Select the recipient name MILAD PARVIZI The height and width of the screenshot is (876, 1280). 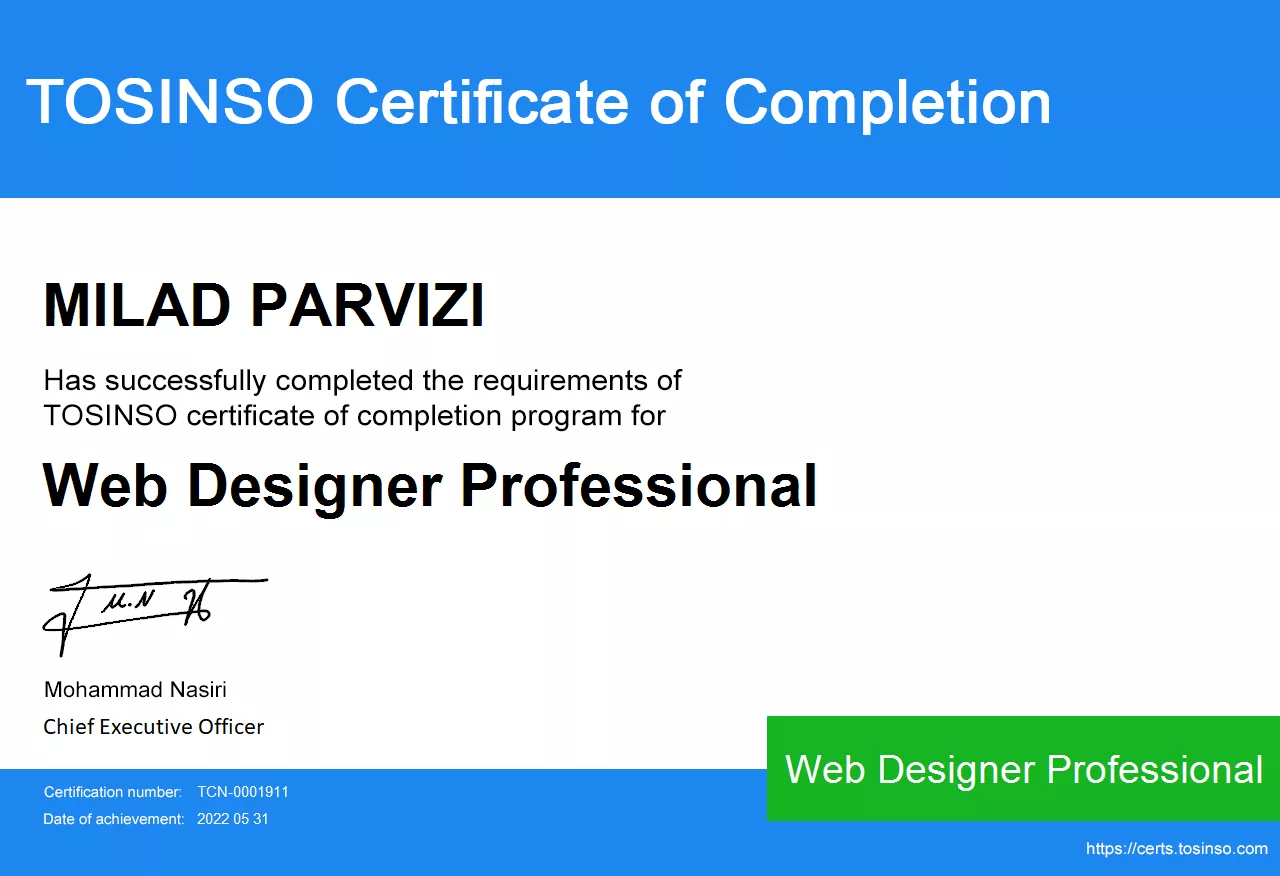pyautogui.click(x=264, y=306)
